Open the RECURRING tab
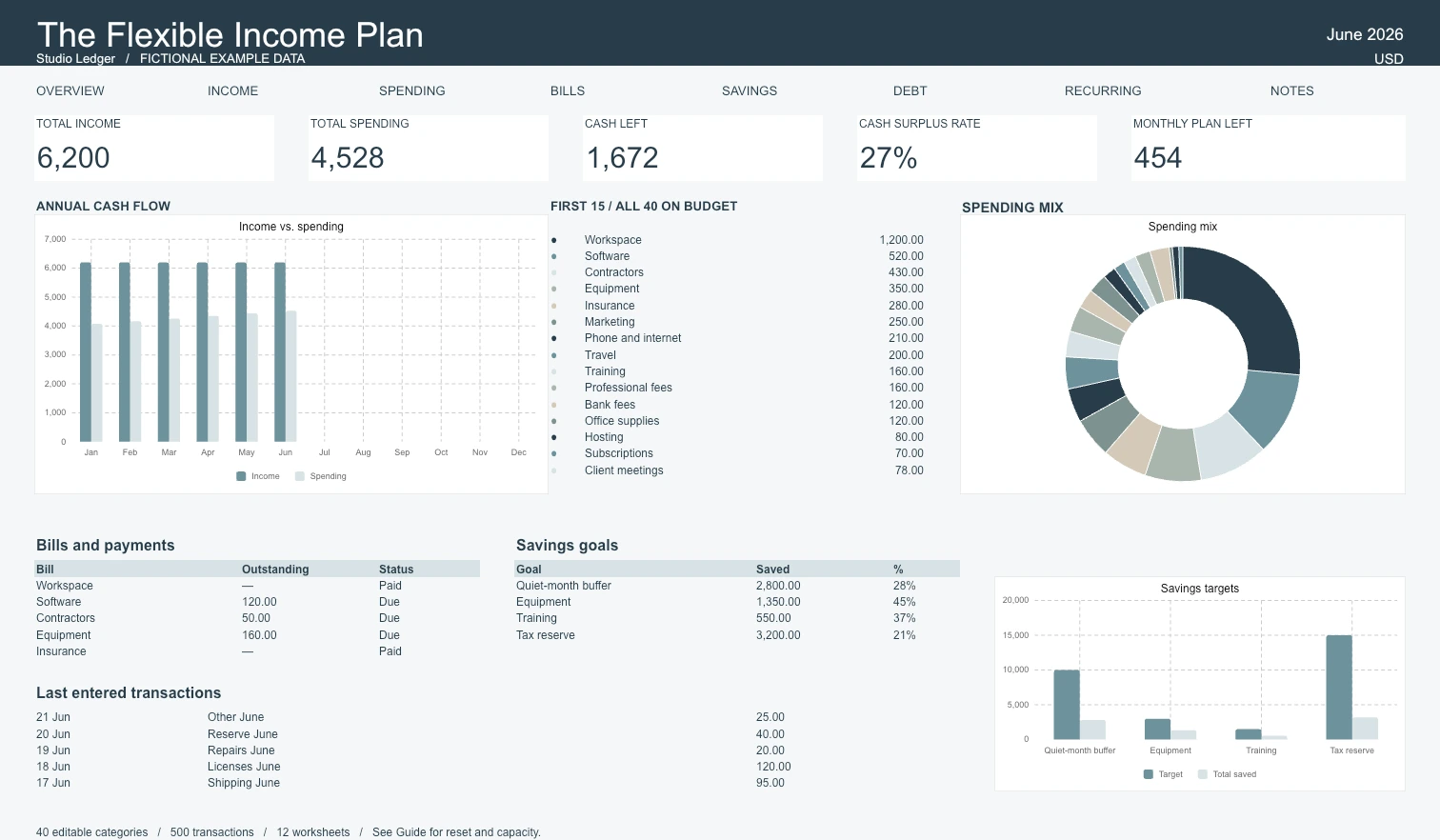The width and height of the screenshot is (1440, 840). click(1103, 91)
